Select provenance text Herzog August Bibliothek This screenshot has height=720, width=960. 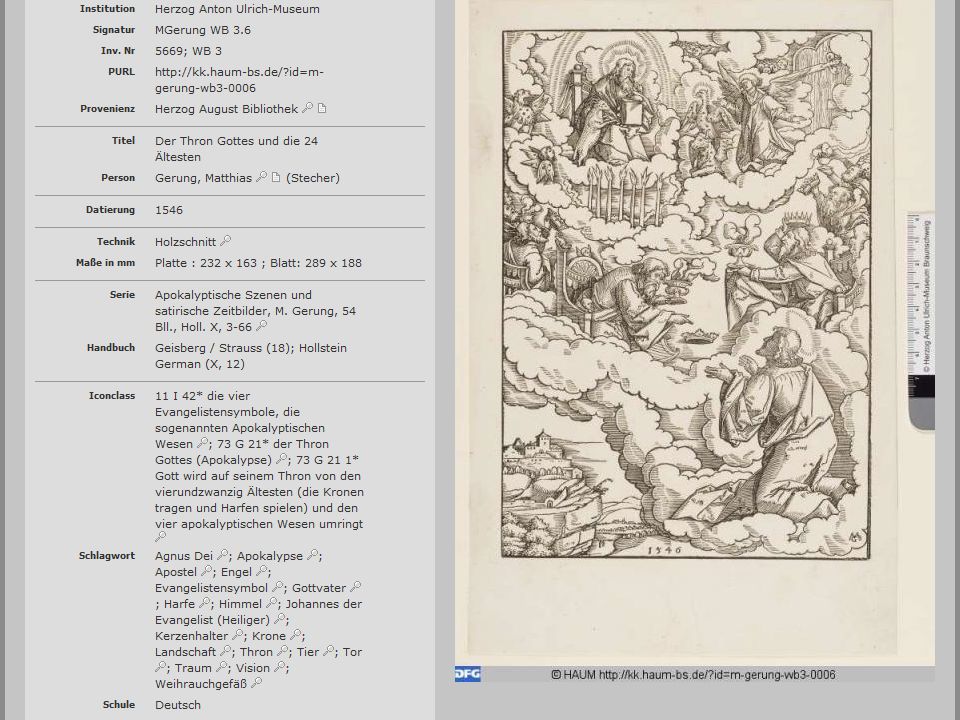(227, 109)
